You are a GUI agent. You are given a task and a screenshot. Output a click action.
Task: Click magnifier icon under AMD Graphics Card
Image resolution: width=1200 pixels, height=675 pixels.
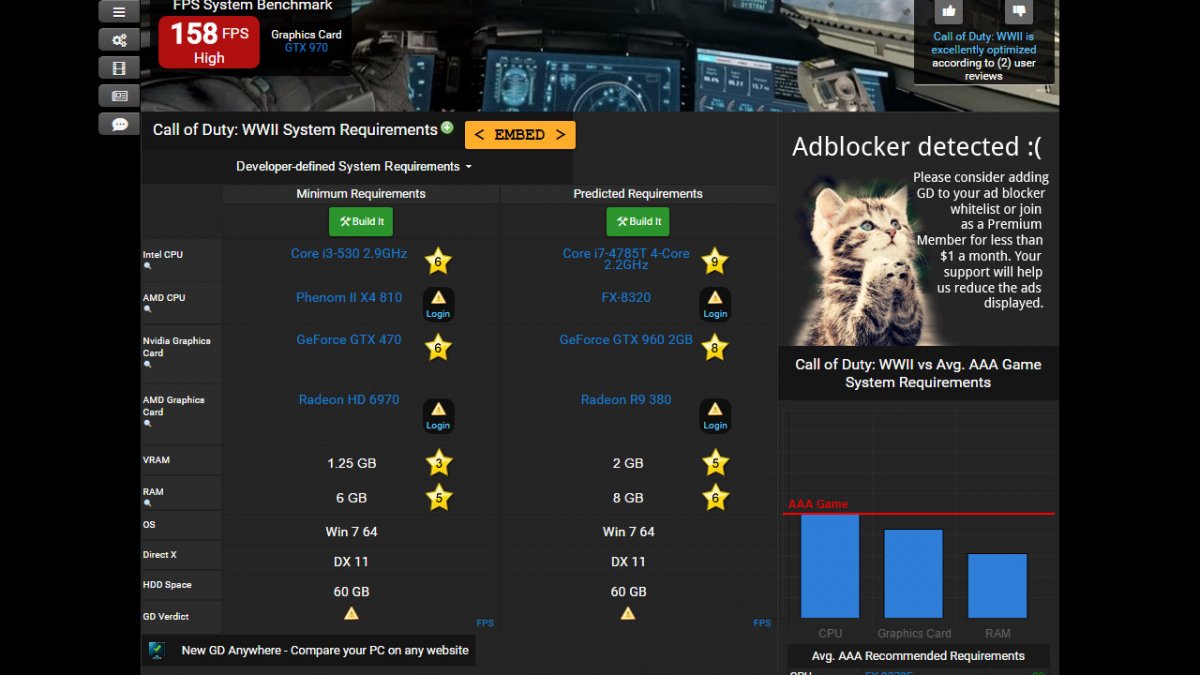tap(147, 424)
